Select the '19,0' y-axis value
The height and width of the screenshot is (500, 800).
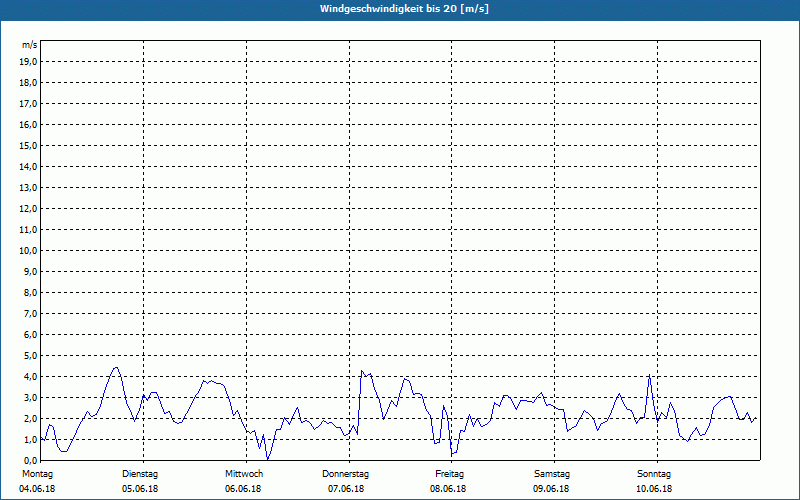(x=29, y=62)
